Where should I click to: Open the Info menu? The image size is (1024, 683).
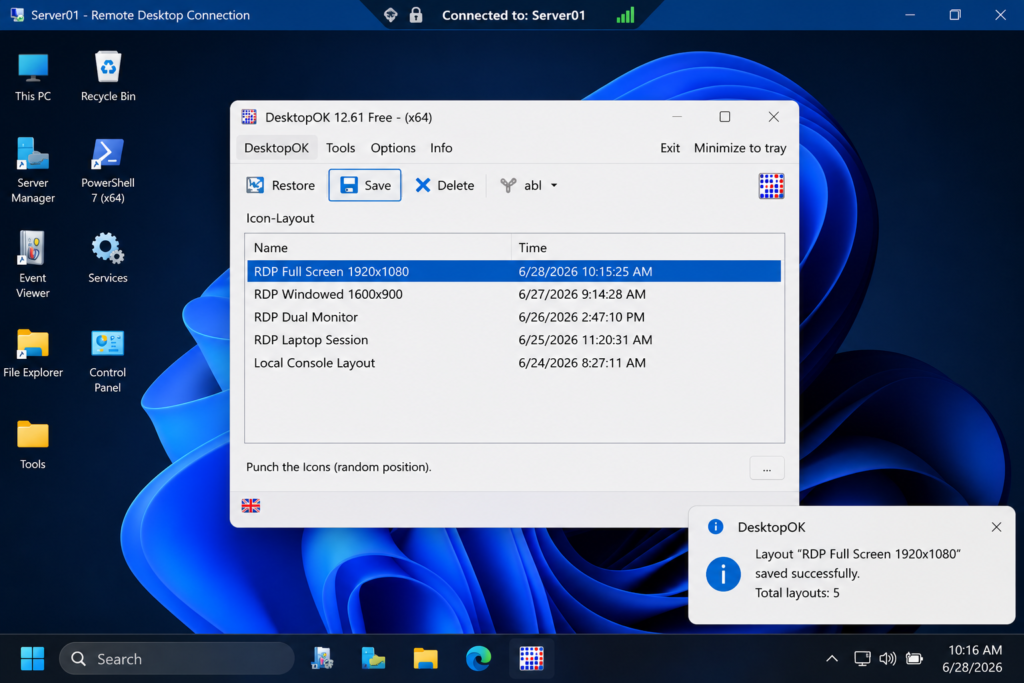click(441, 148)
